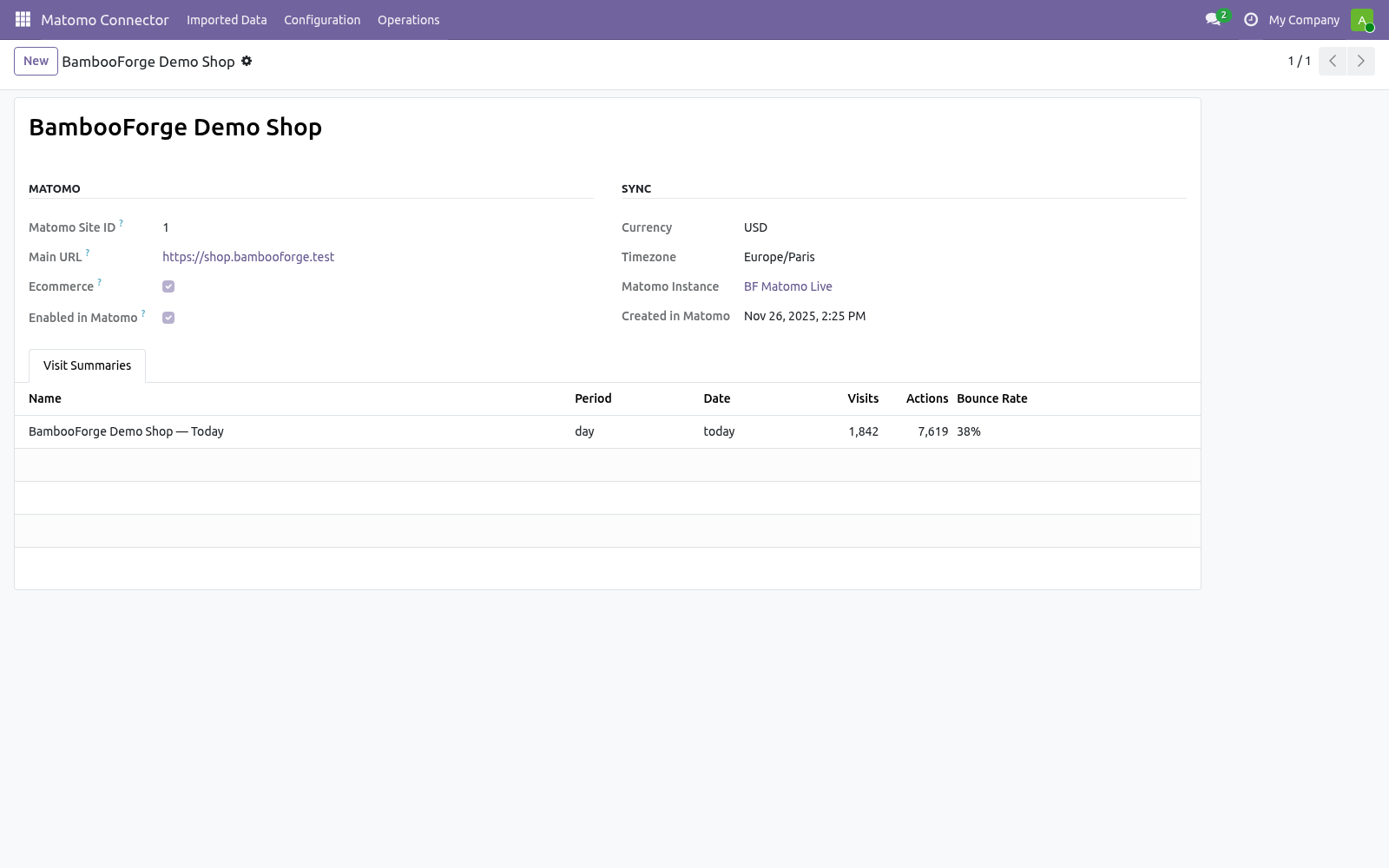This screenshot has height=868, width=1389.
Task: Sort the table by Actions column
Action: (x=927, y=398)
